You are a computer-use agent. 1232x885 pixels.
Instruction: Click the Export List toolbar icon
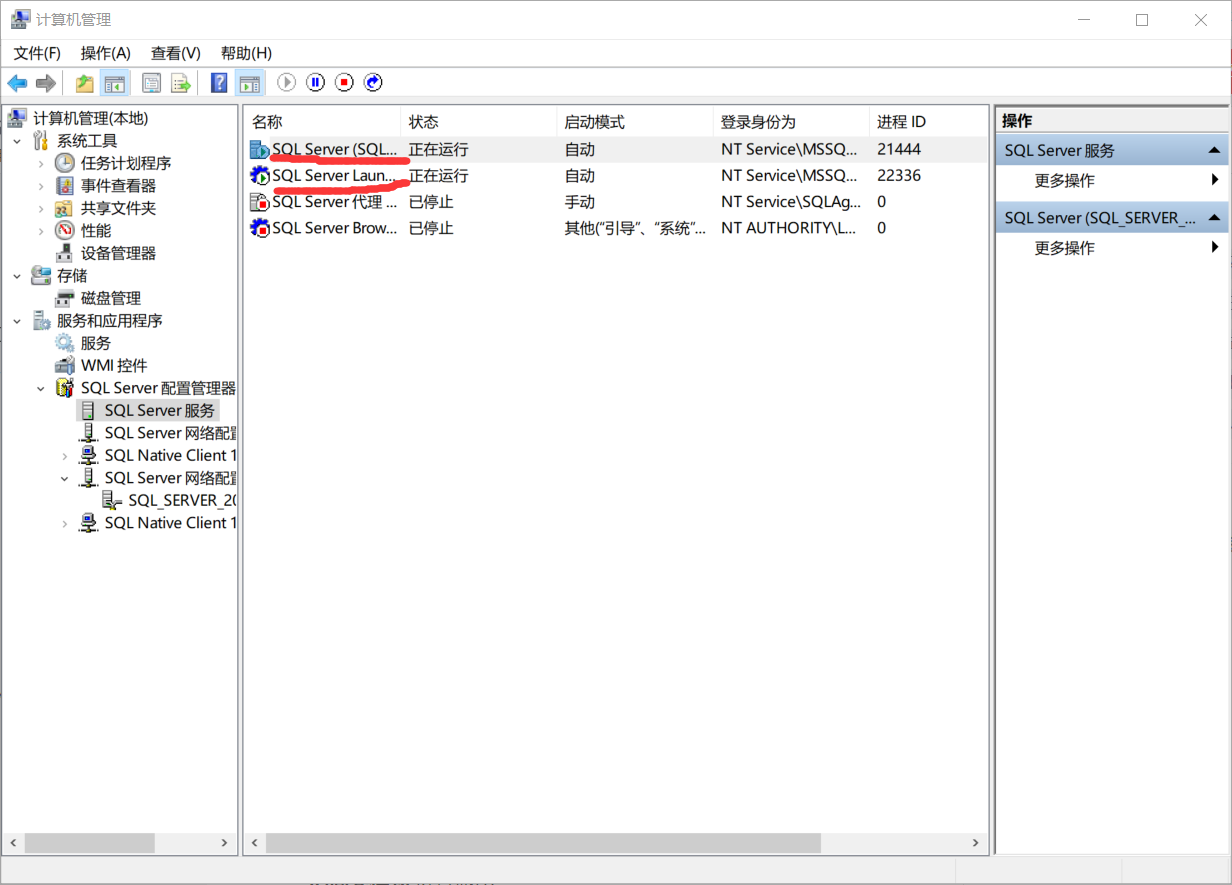tap(181, 82)
